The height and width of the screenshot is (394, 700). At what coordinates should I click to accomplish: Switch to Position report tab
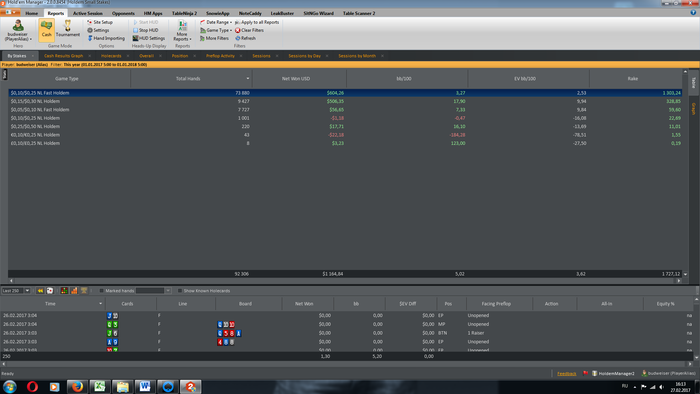[x=180, y=56]
